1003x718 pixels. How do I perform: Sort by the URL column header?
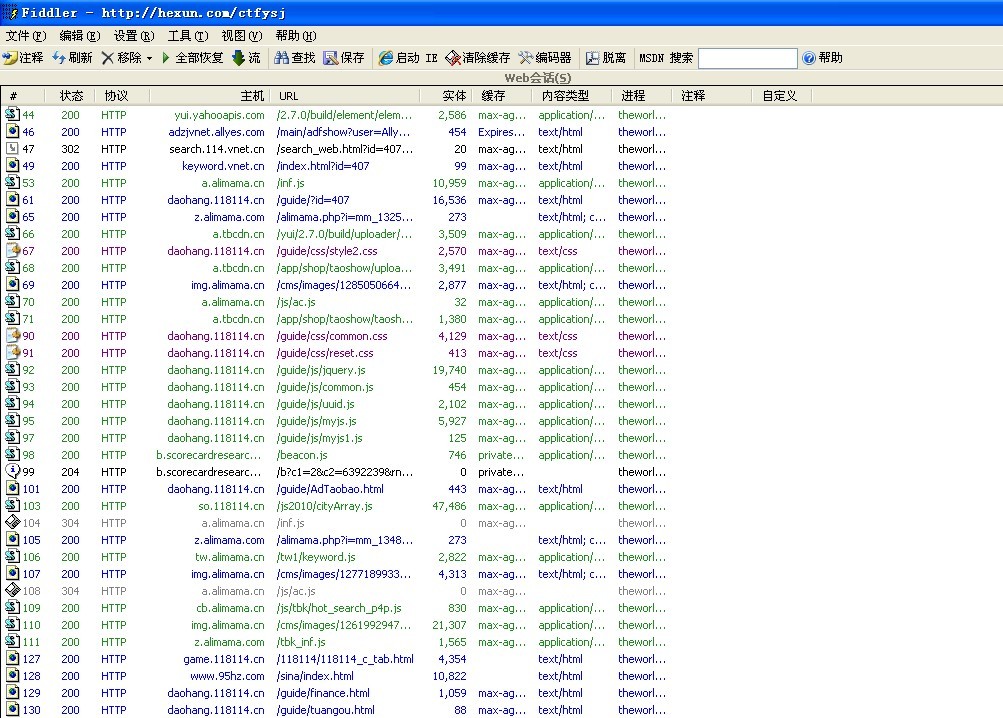[x=345, y=96]
